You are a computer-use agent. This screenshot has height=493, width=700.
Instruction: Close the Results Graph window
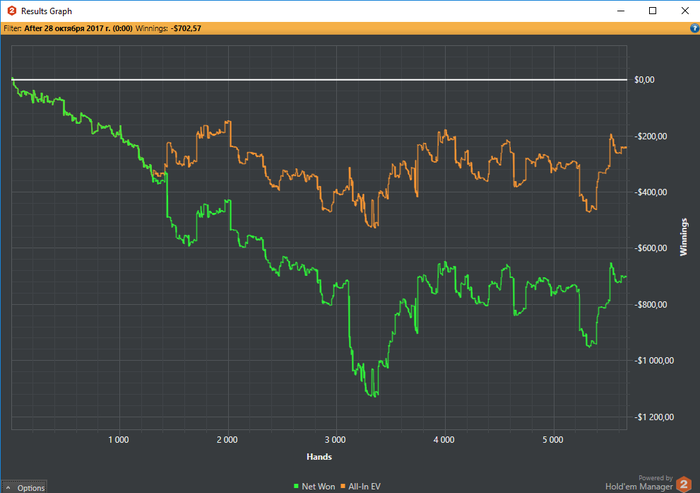coord(685,11)
